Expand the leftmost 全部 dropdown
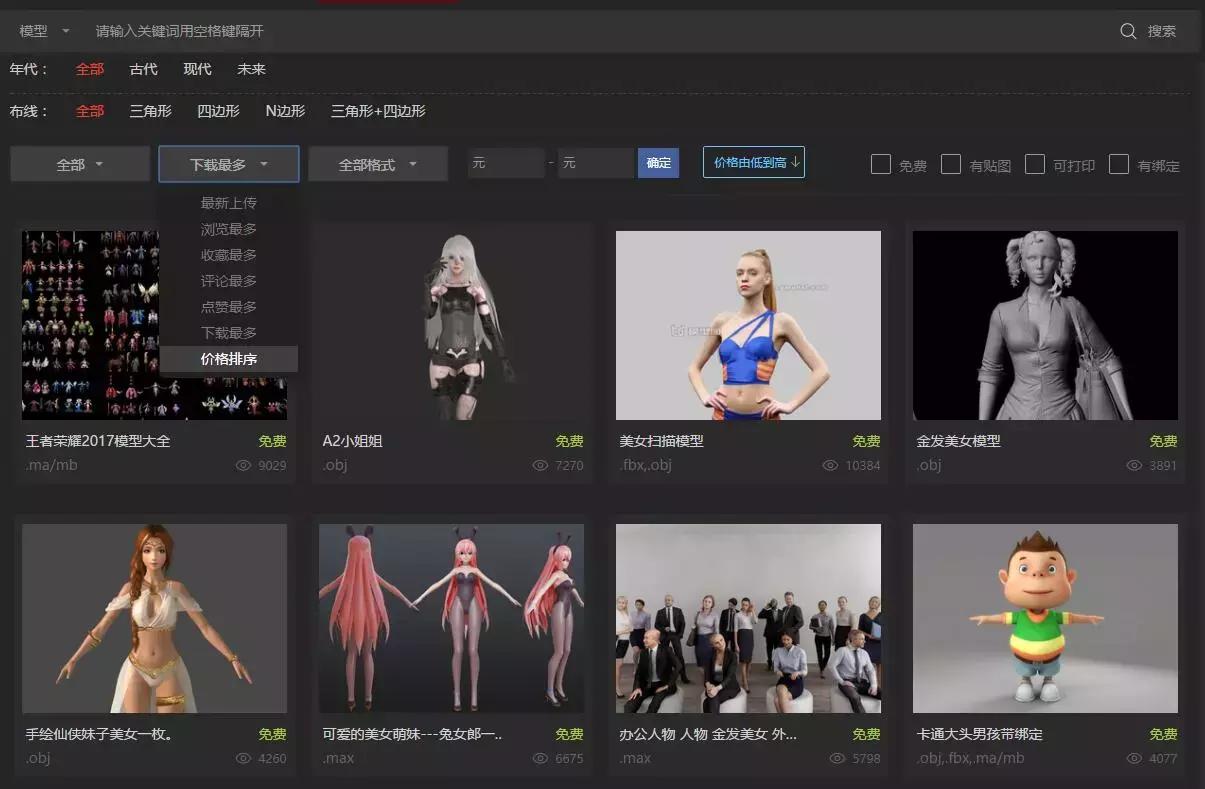Viewport: 1205px width, 789px height. point(79,163)
